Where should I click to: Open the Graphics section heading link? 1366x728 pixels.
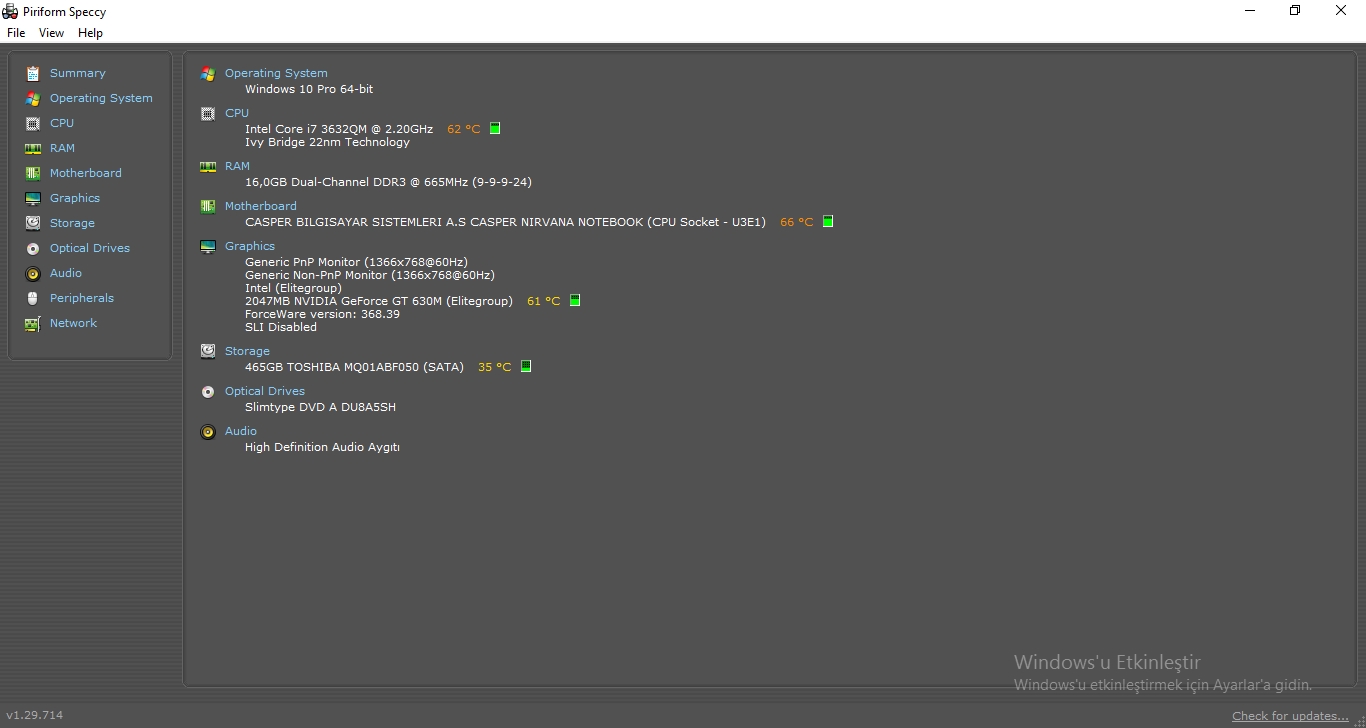point(250,246)
